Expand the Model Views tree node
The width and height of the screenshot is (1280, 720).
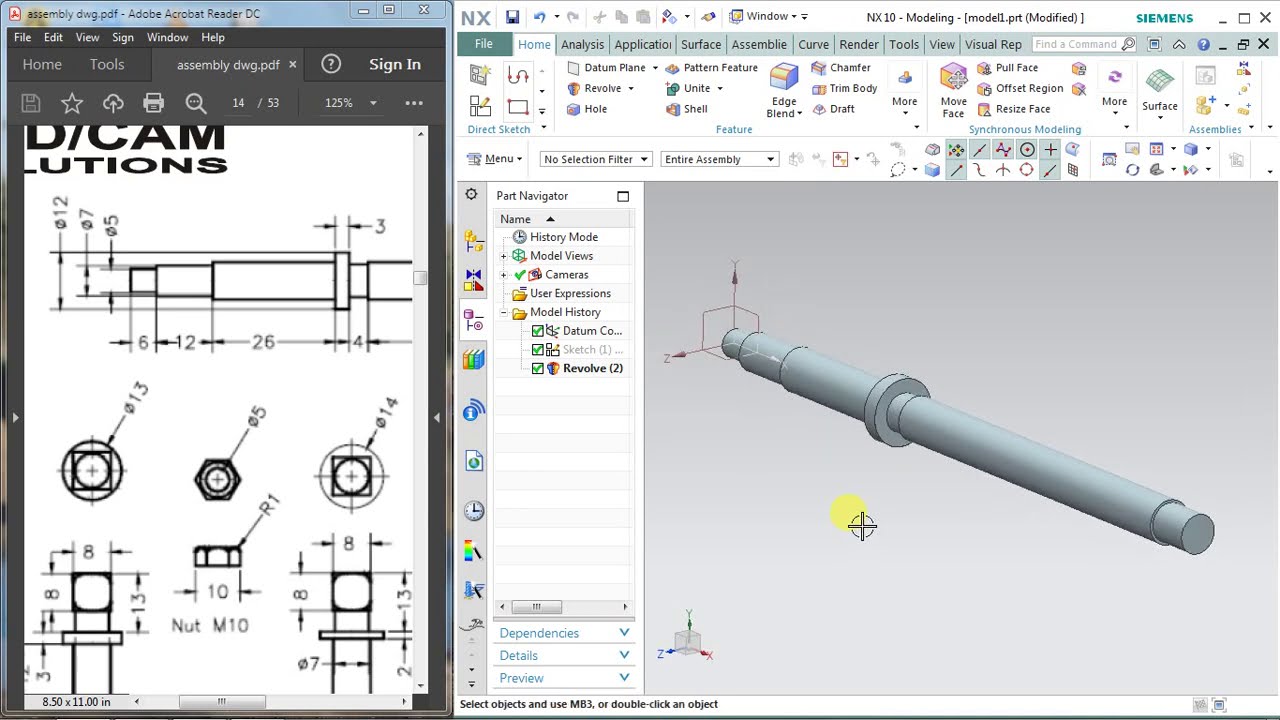pyautogui.click(x=504, y=256)
